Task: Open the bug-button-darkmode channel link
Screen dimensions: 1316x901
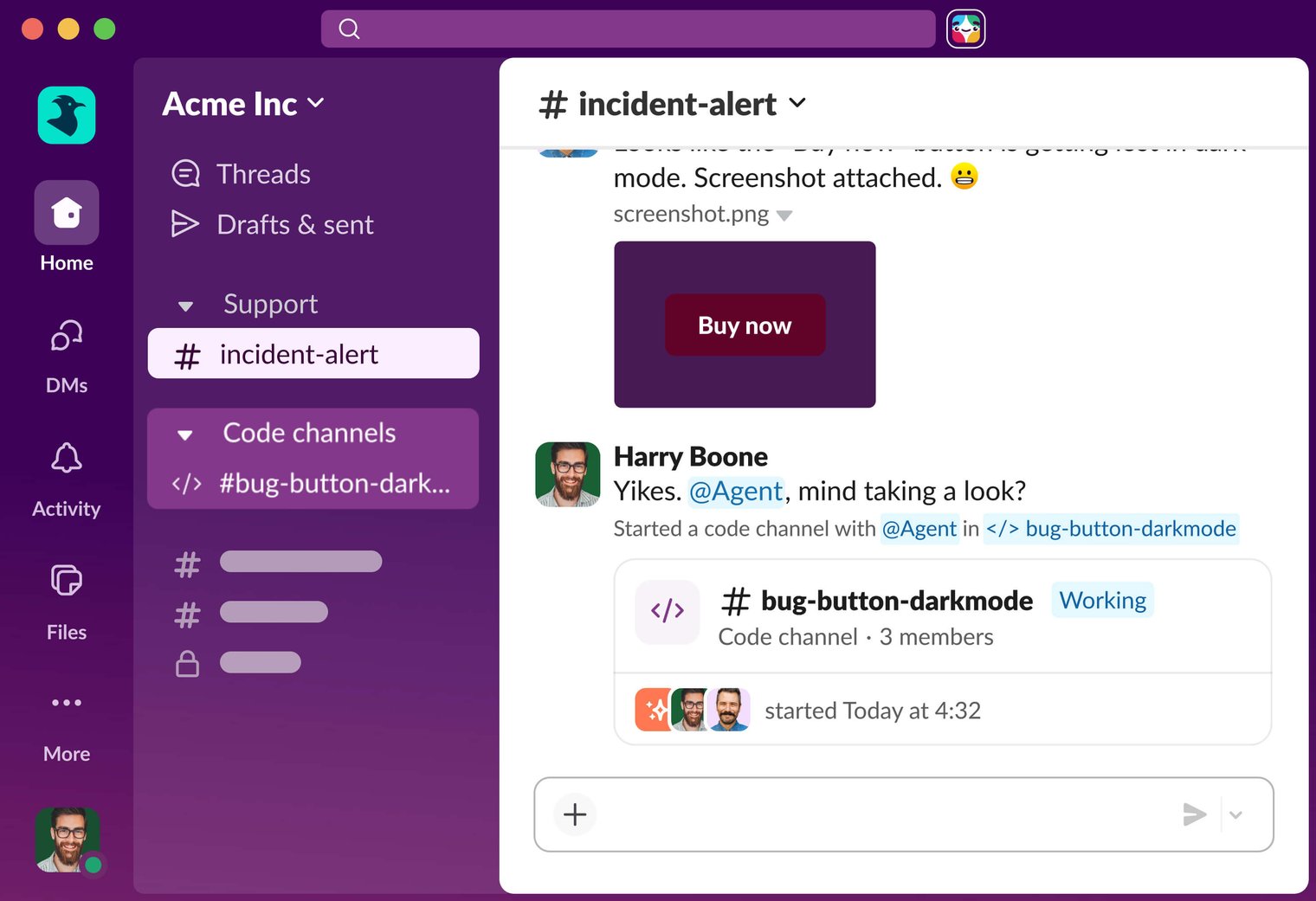Action: (x=1112, y=528)
